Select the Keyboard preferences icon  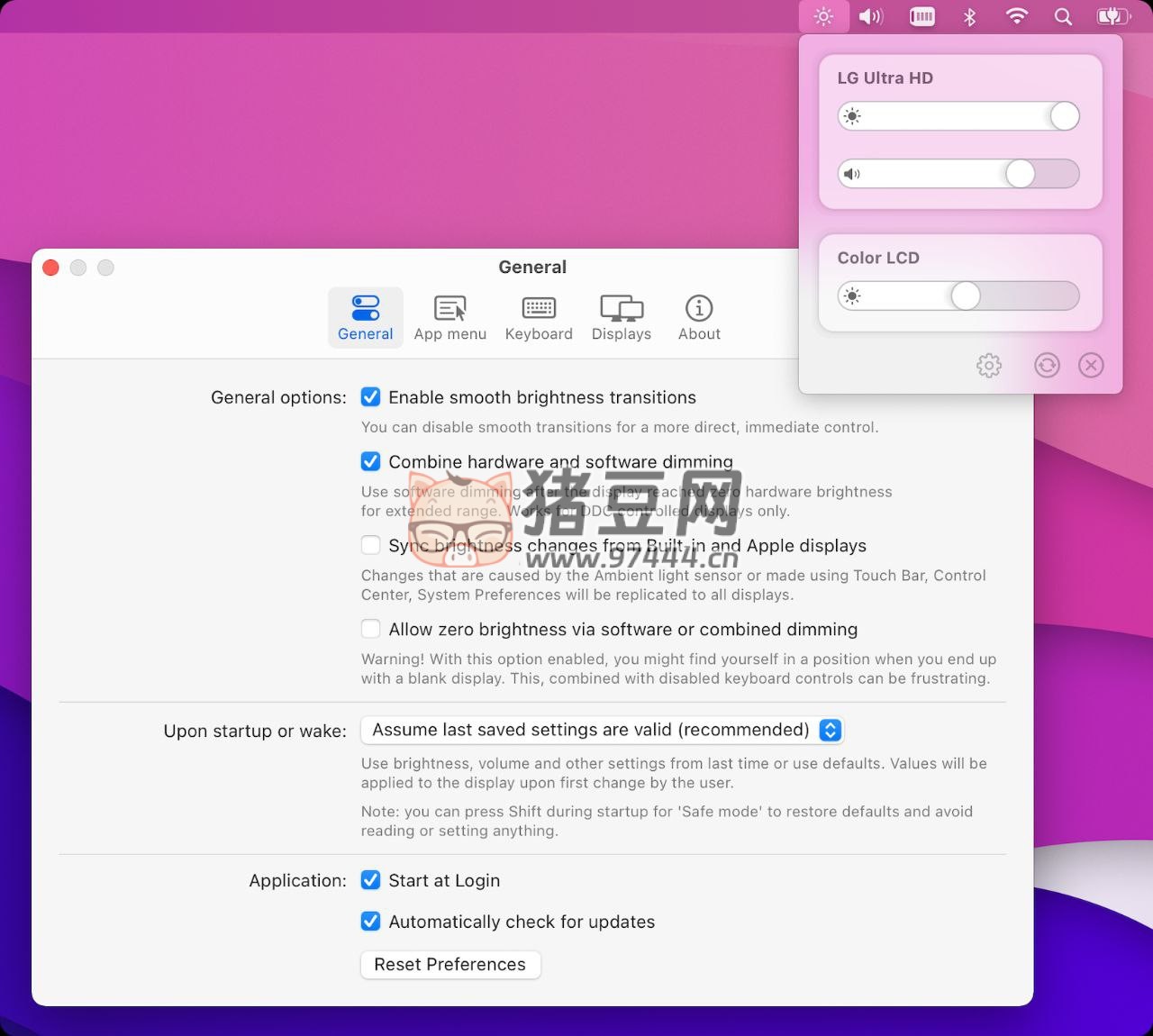538,316
